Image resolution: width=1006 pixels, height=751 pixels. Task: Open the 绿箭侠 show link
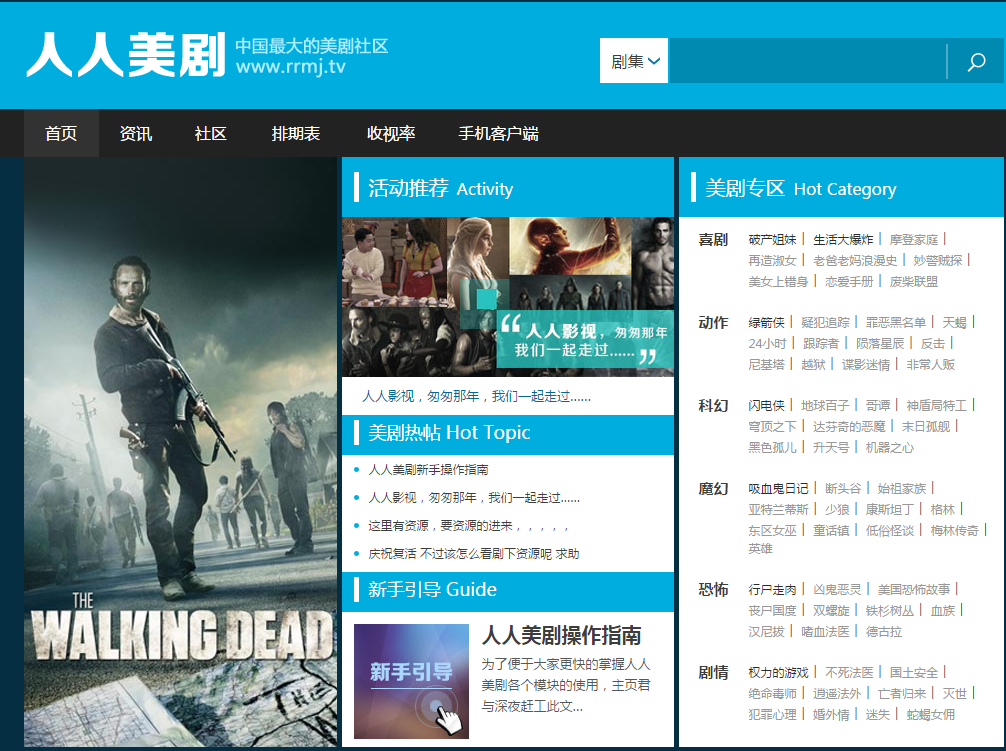click(x=767, y=323)
